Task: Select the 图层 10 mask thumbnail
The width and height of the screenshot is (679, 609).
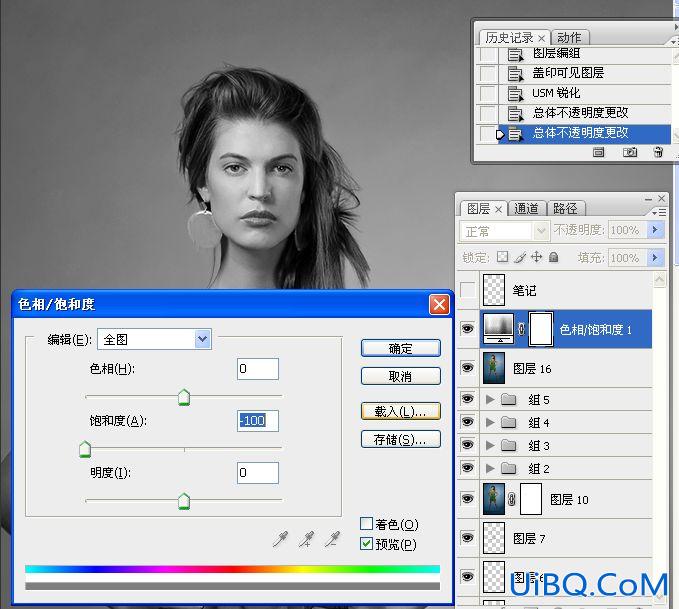Action: point(531,499)
